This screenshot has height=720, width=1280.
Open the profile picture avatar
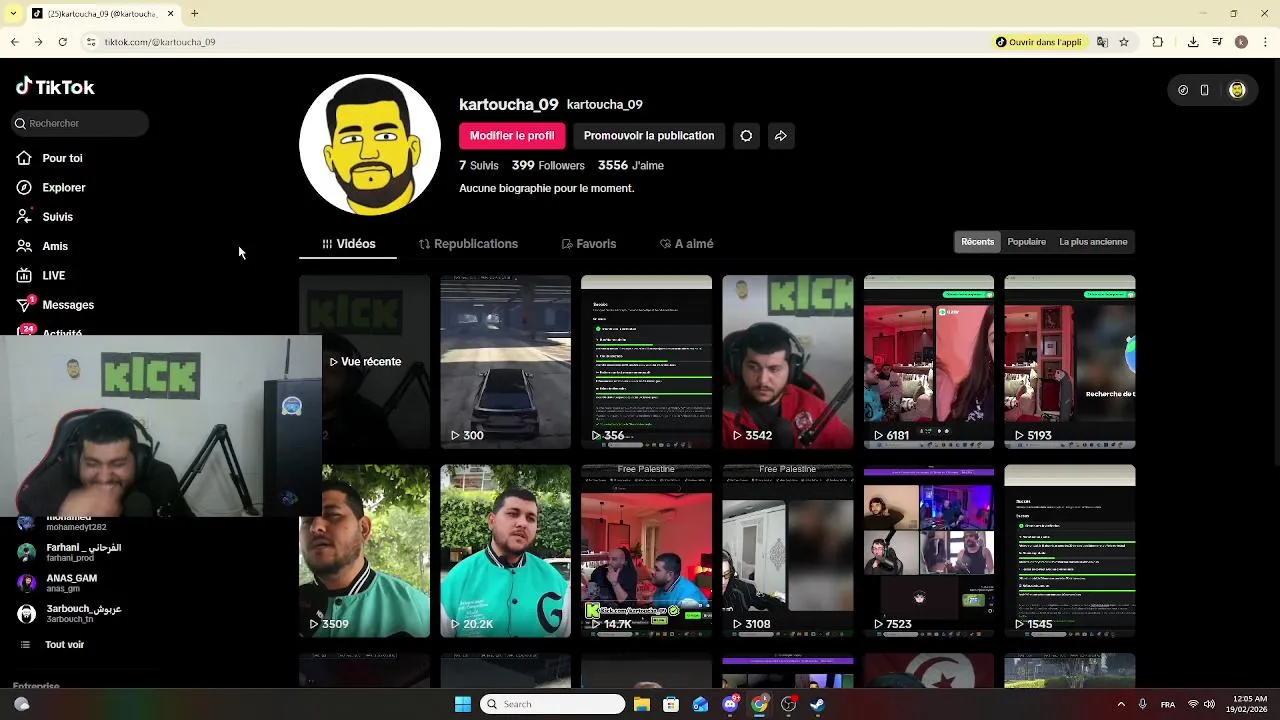(370, 144)
